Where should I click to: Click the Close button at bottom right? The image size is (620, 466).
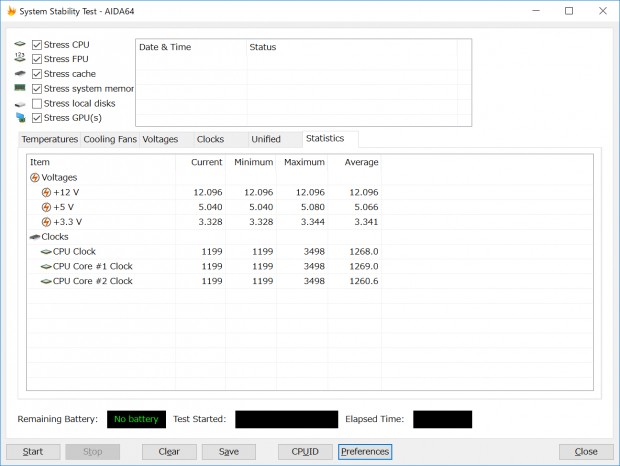point(586,452)
